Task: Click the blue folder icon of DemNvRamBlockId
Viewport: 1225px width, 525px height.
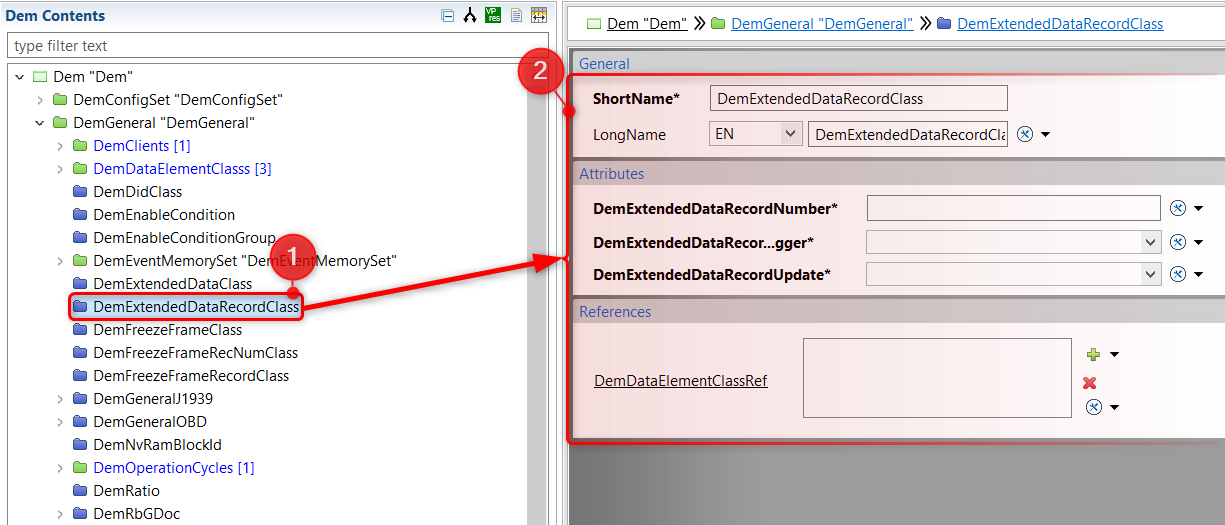Action: (80, 445)
